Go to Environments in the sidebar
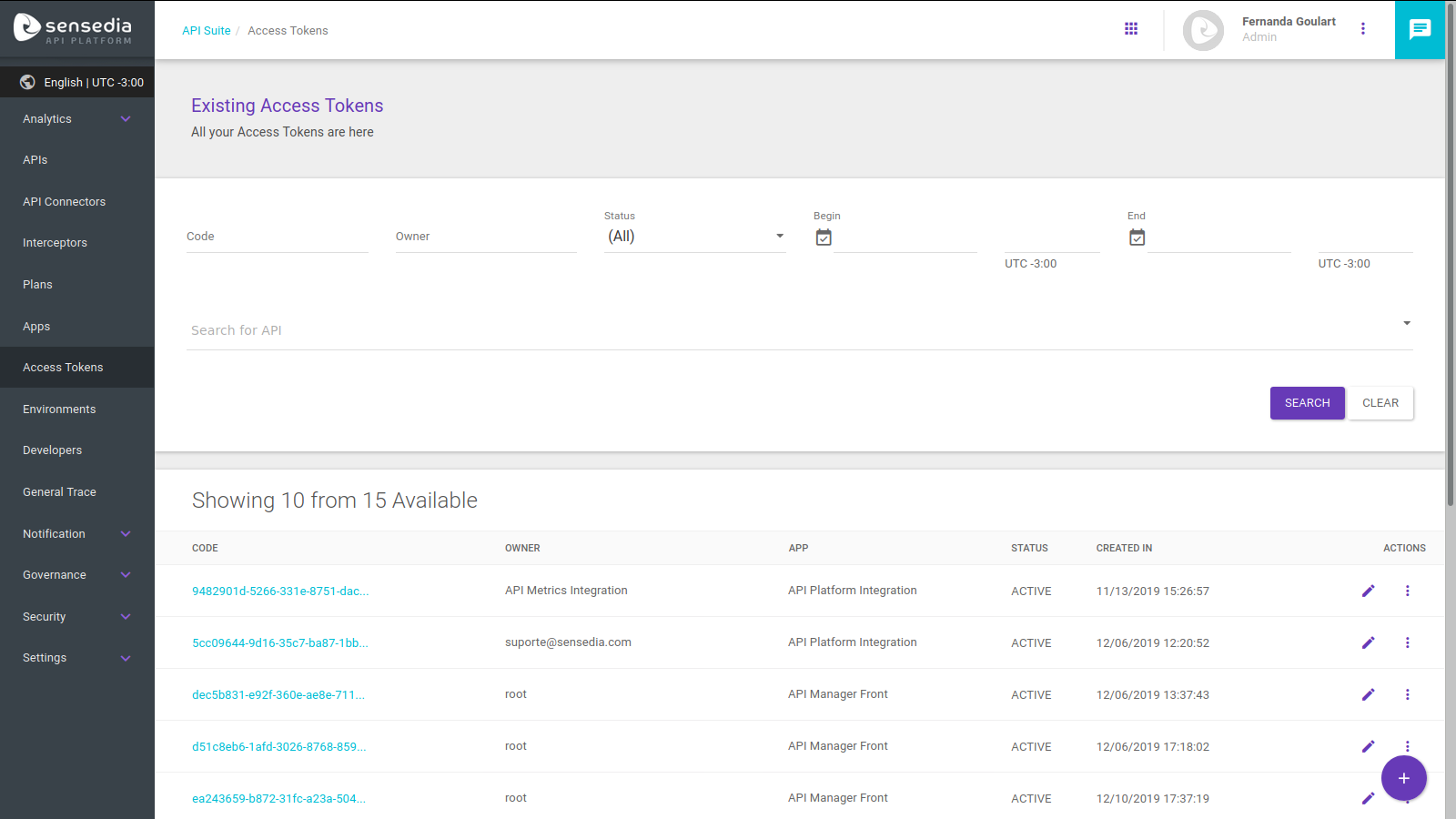1456x819 pixels. [x=59, y=409]
